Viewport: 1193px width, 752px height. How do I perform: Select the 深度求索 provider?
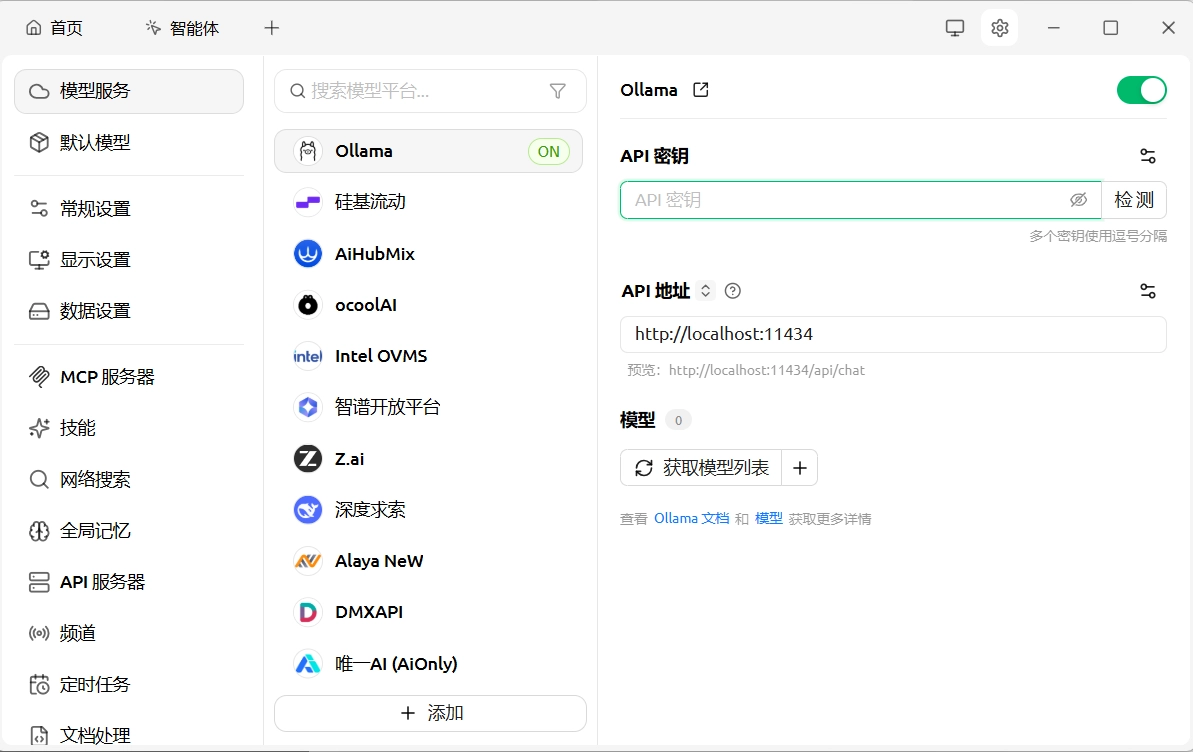tap(428, 509)
